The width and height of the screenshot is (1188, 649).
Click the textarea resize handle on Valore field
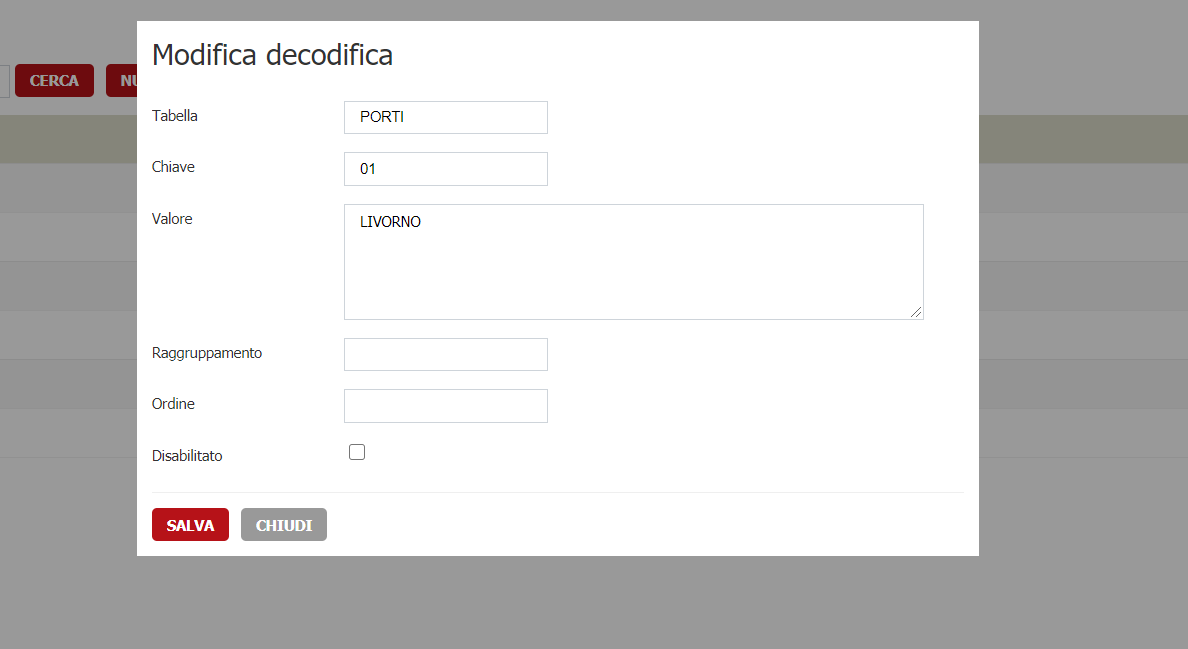coord(917,313)
